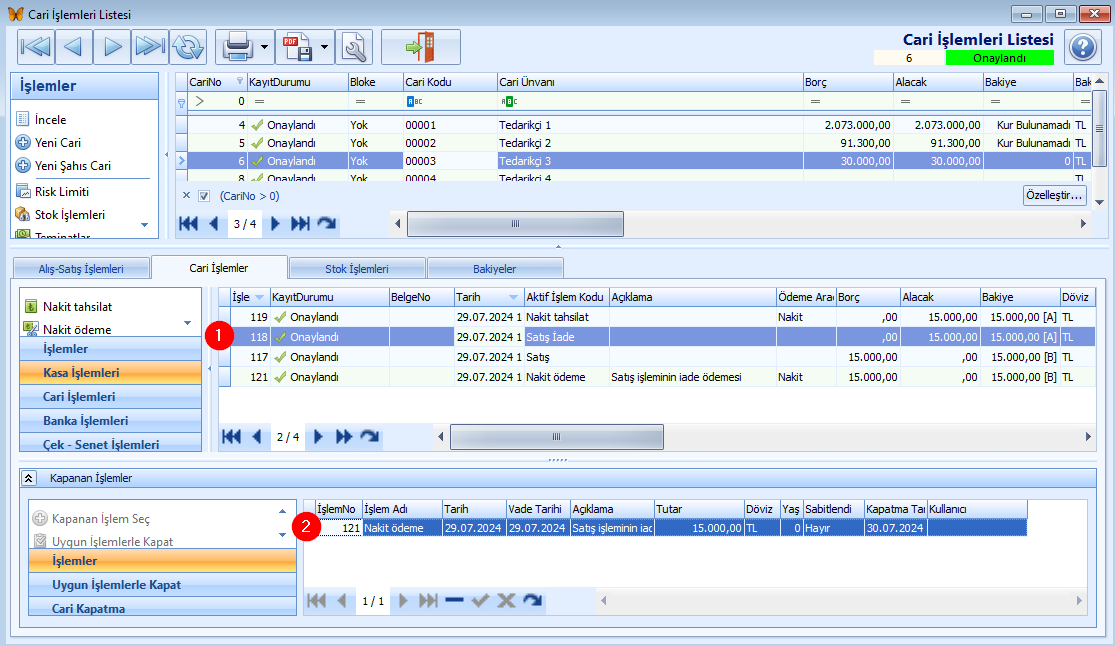Screen dimensions: 1115x646
Task: Select Cari Kapatma group
Action: 162,608
